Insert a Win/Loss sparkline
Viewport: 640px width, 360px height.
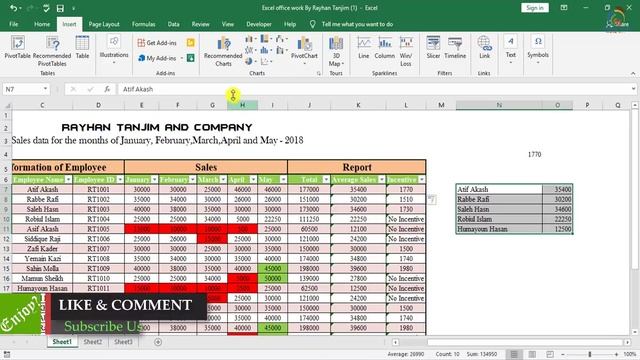pos(406,51)
